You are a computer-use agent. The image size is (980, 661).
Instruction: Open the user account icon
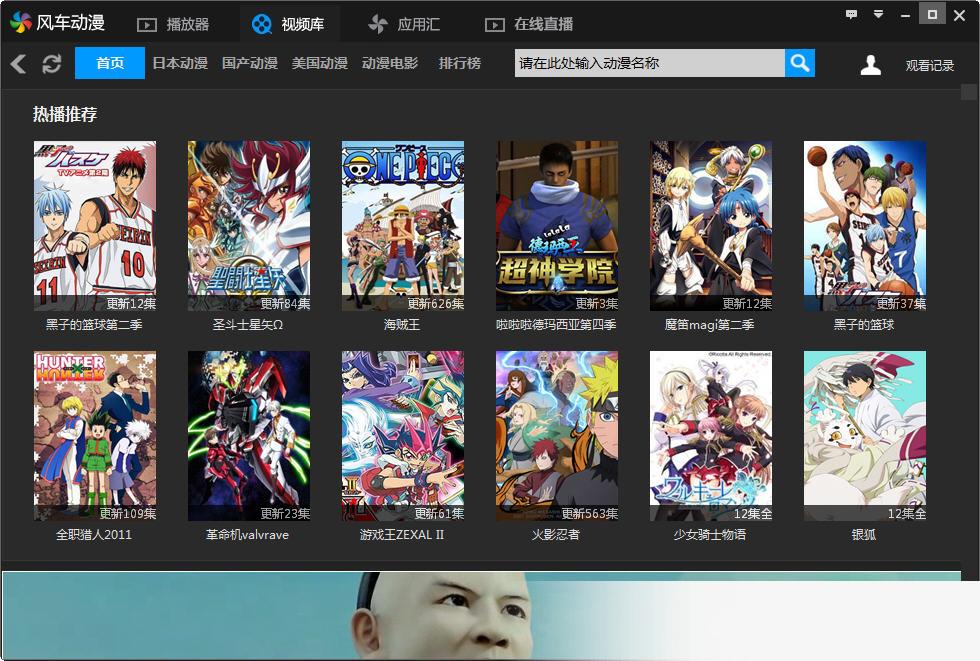pos(871,64)
